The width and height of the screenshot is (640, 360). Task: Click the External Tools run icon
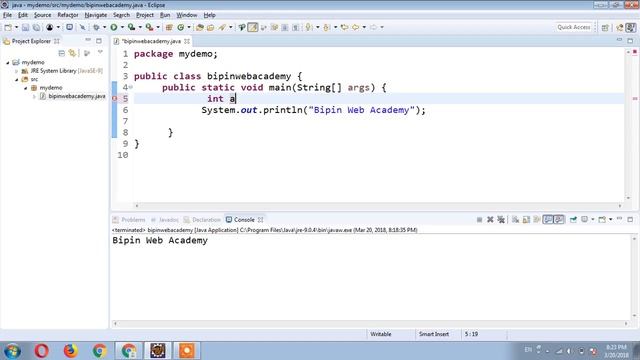pyautogui.click(x=149, y=27)
